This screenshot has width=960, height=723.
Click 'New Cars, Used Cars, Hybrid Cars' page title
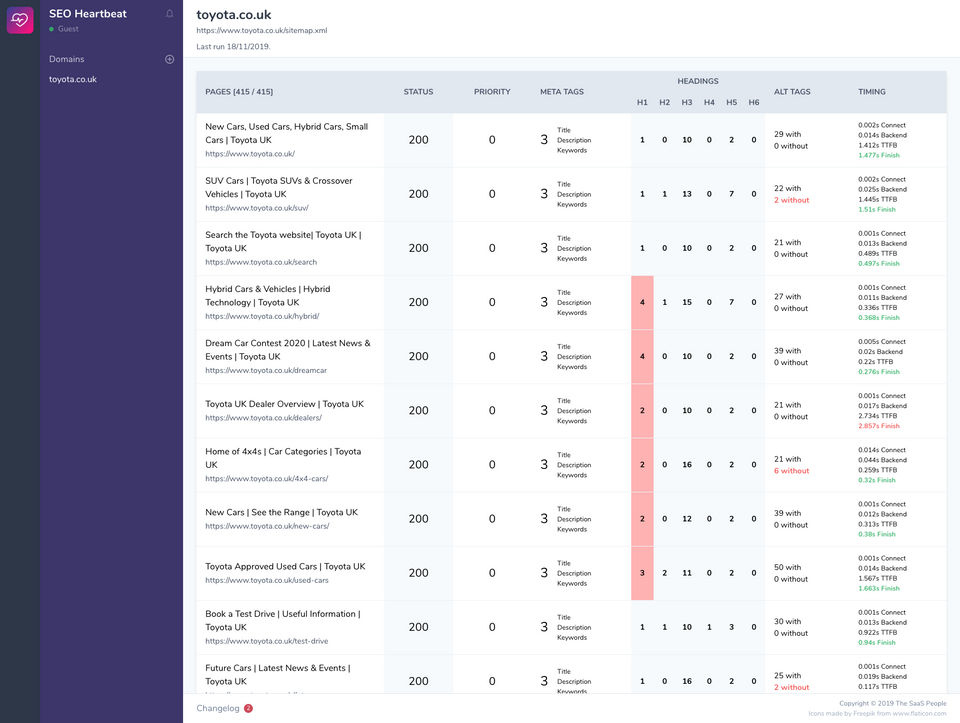287,133
